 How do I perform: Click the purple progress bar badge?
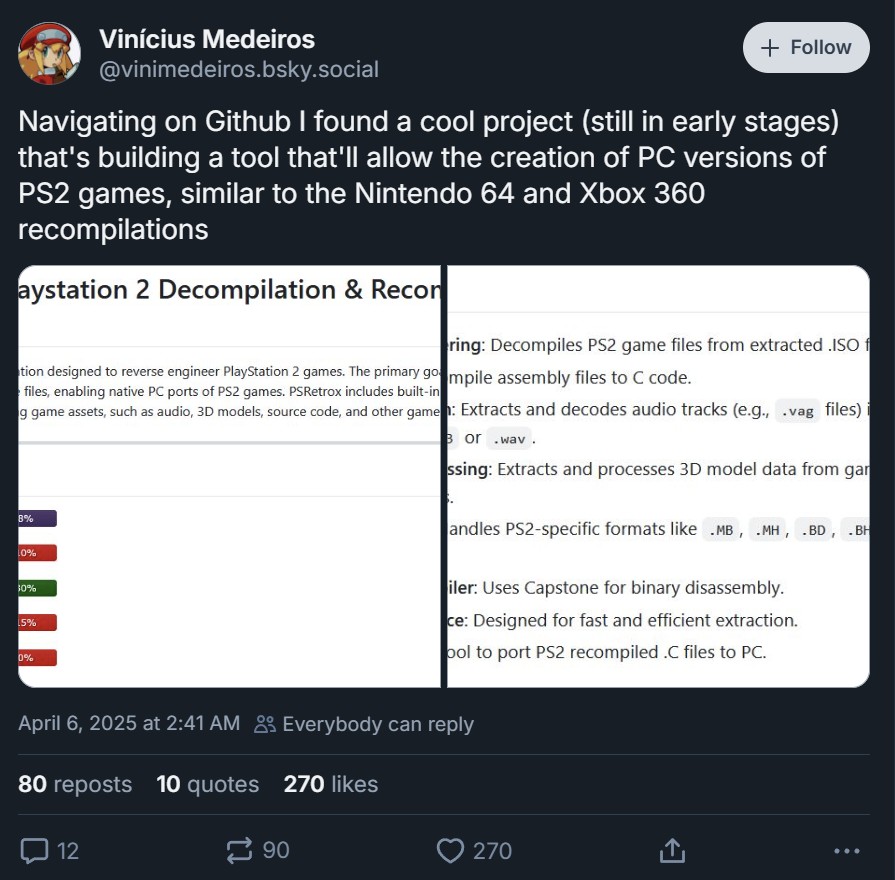[x=37, y=518]
